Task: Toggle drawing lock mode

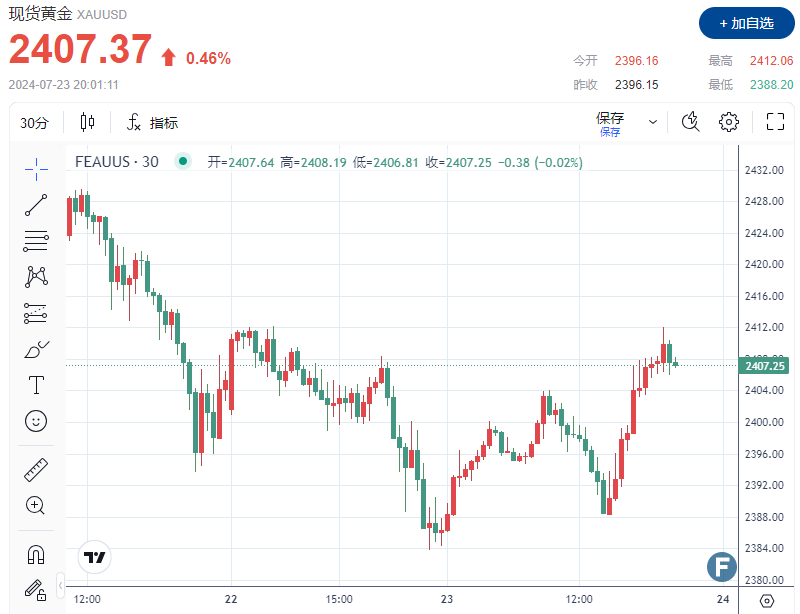Action: coord(36,590)
